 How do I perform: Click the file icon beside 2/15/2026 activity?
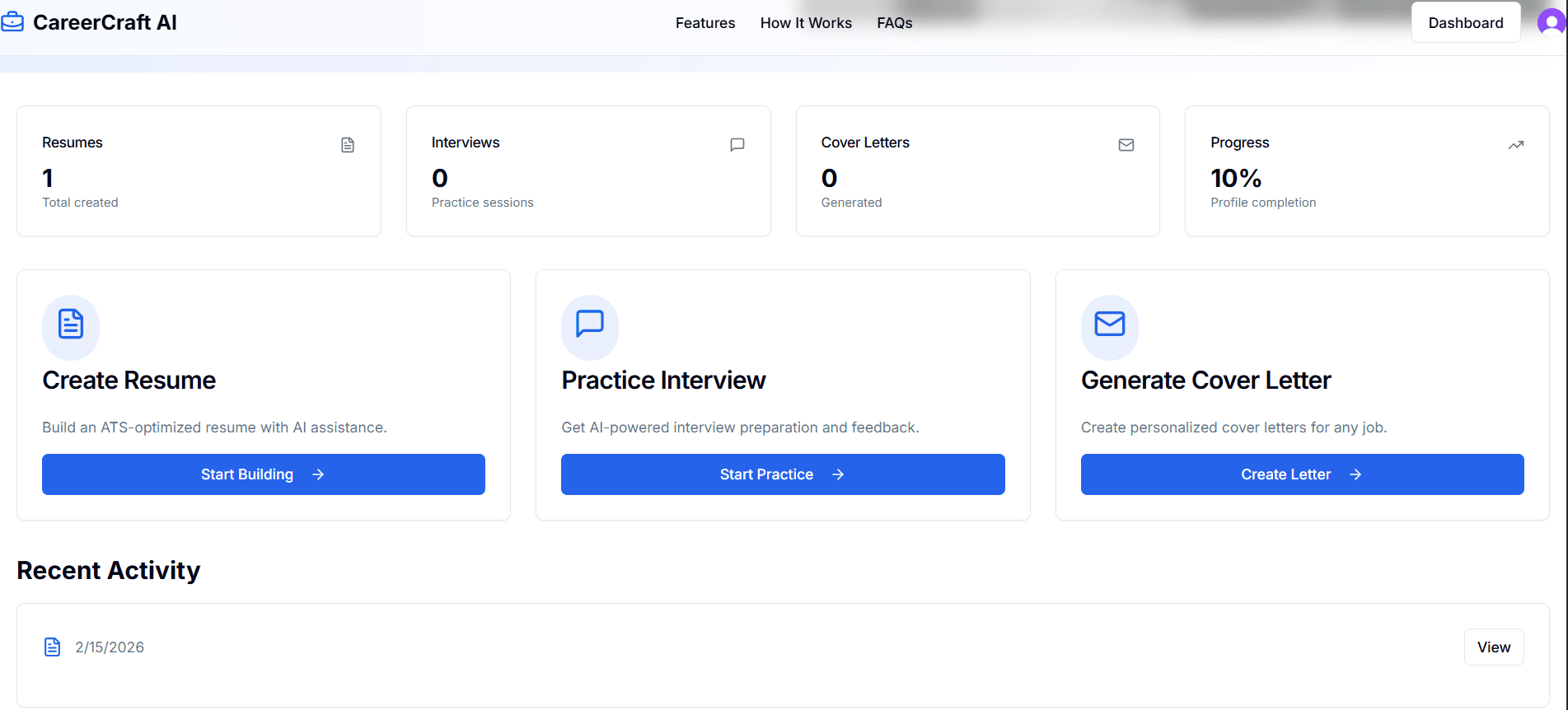coord(52,647)
